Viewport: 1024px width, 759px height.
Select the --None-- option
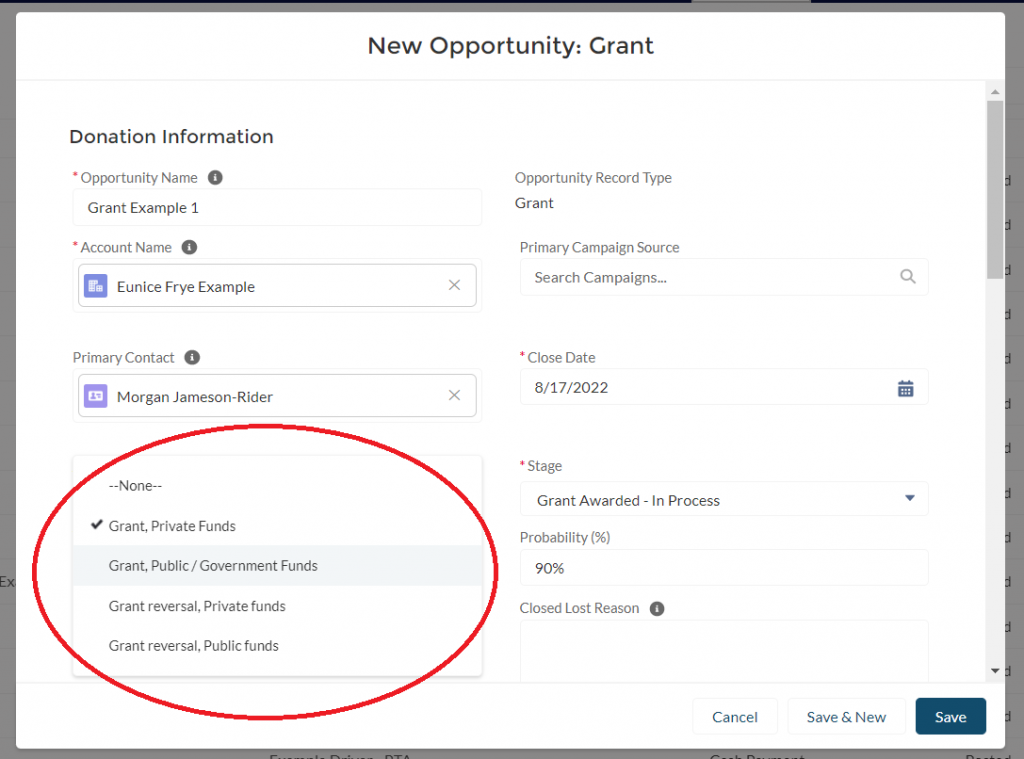[x=136, y=486]
